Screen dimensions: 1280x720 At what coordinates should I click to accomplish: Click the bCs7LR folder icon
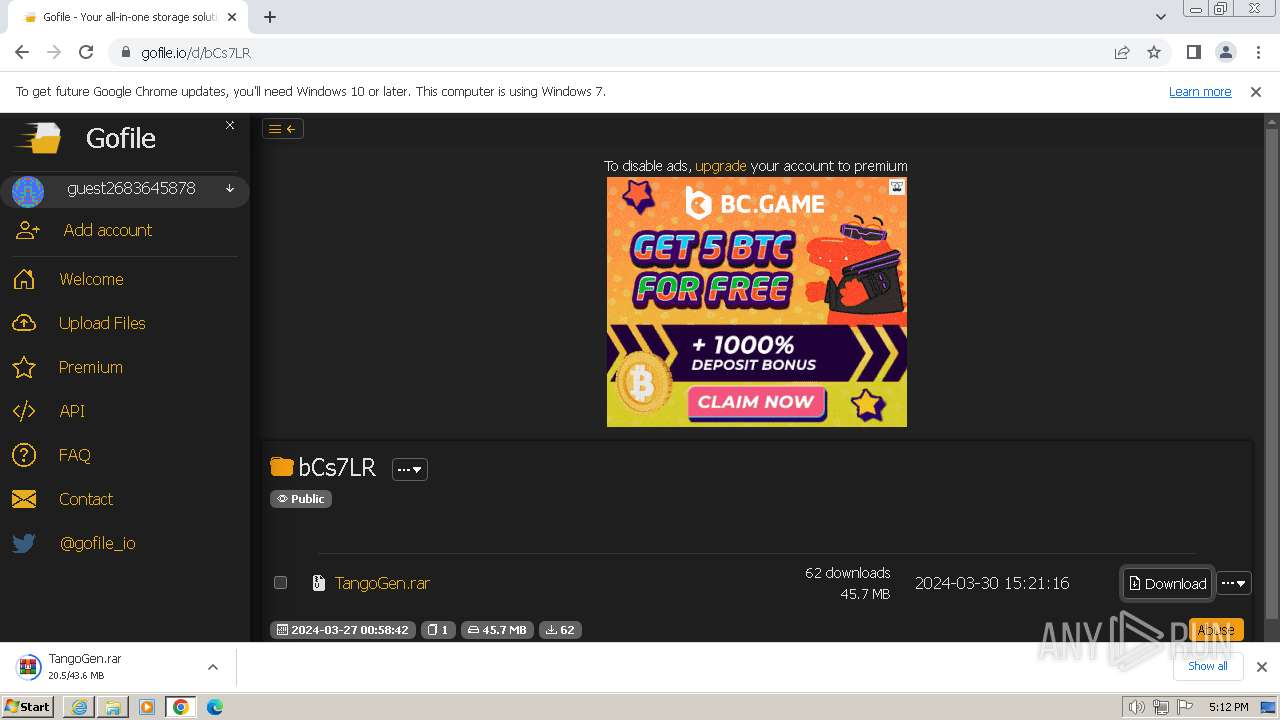point(282,467)
